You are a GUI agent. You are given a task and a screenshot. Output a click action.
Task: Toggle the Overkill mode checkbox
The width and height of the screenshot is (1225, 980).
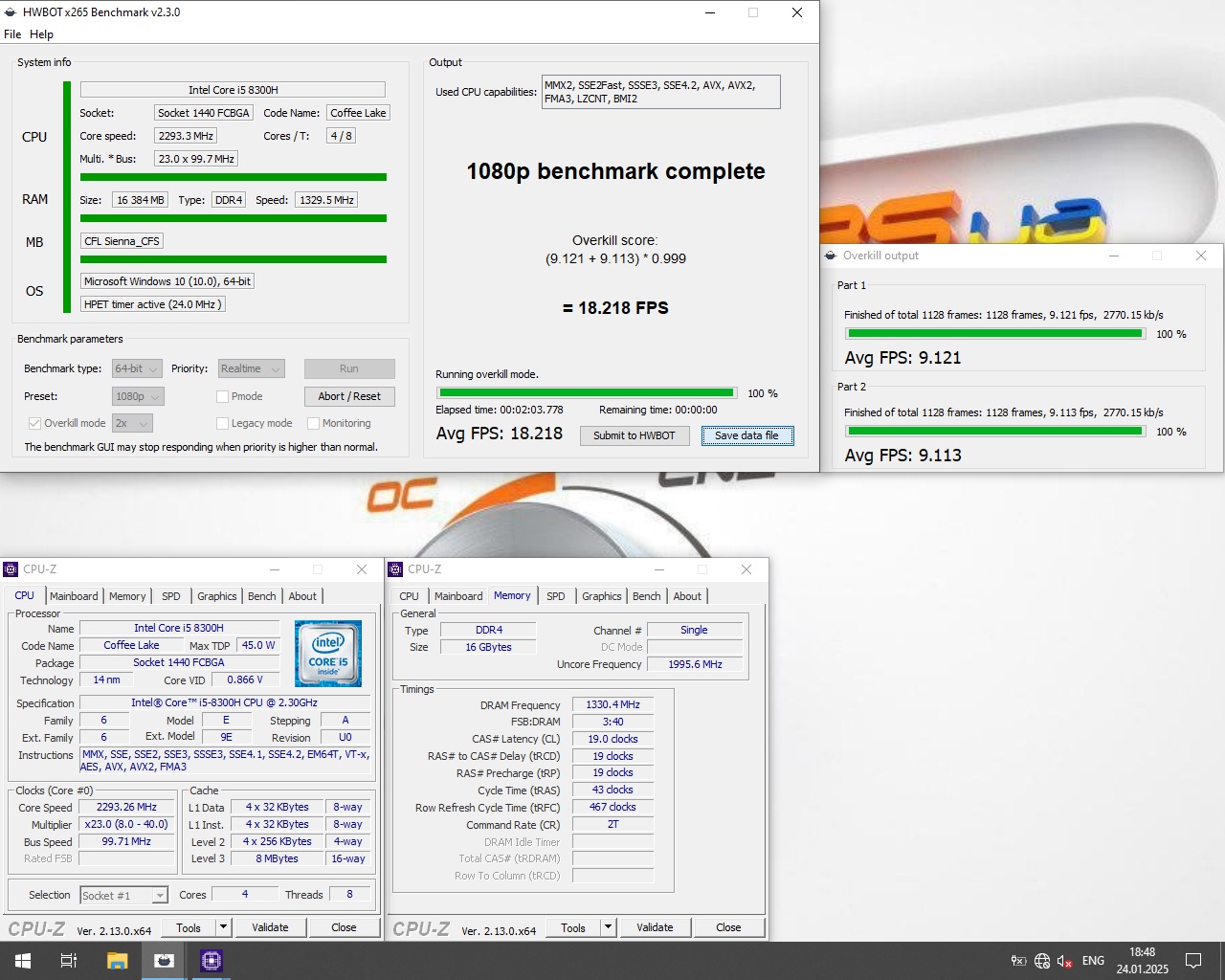[x=34, y=423]
